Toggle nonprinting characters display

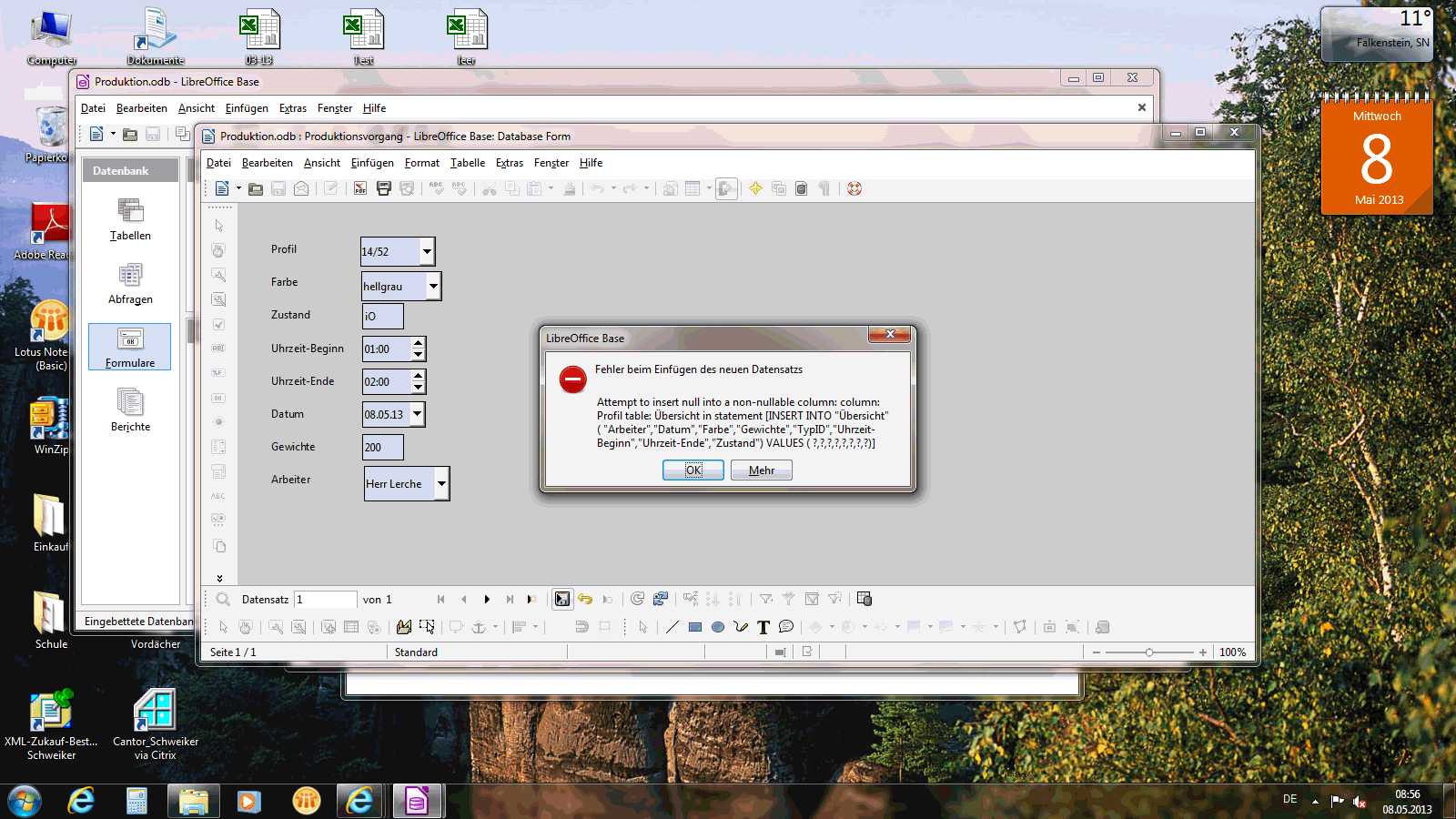coord(824,188)
